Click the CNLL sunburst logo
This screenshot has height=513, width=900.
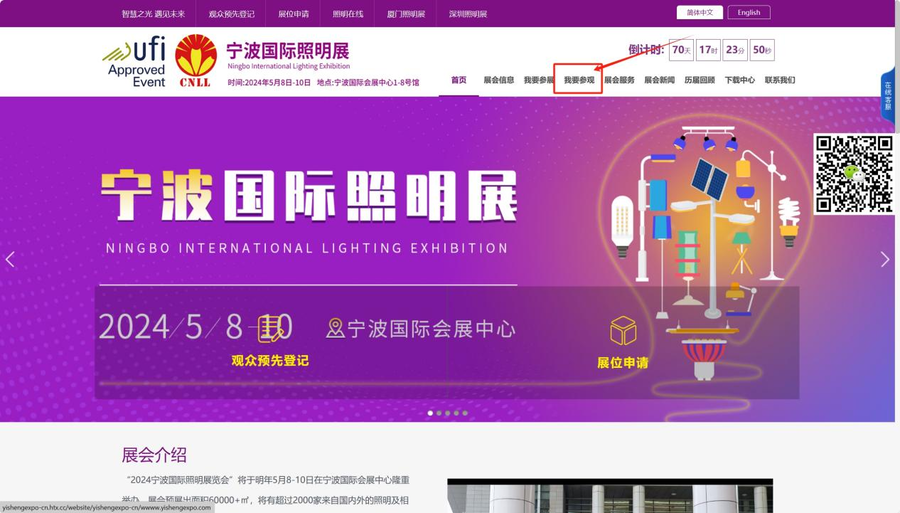click(196, 61)
